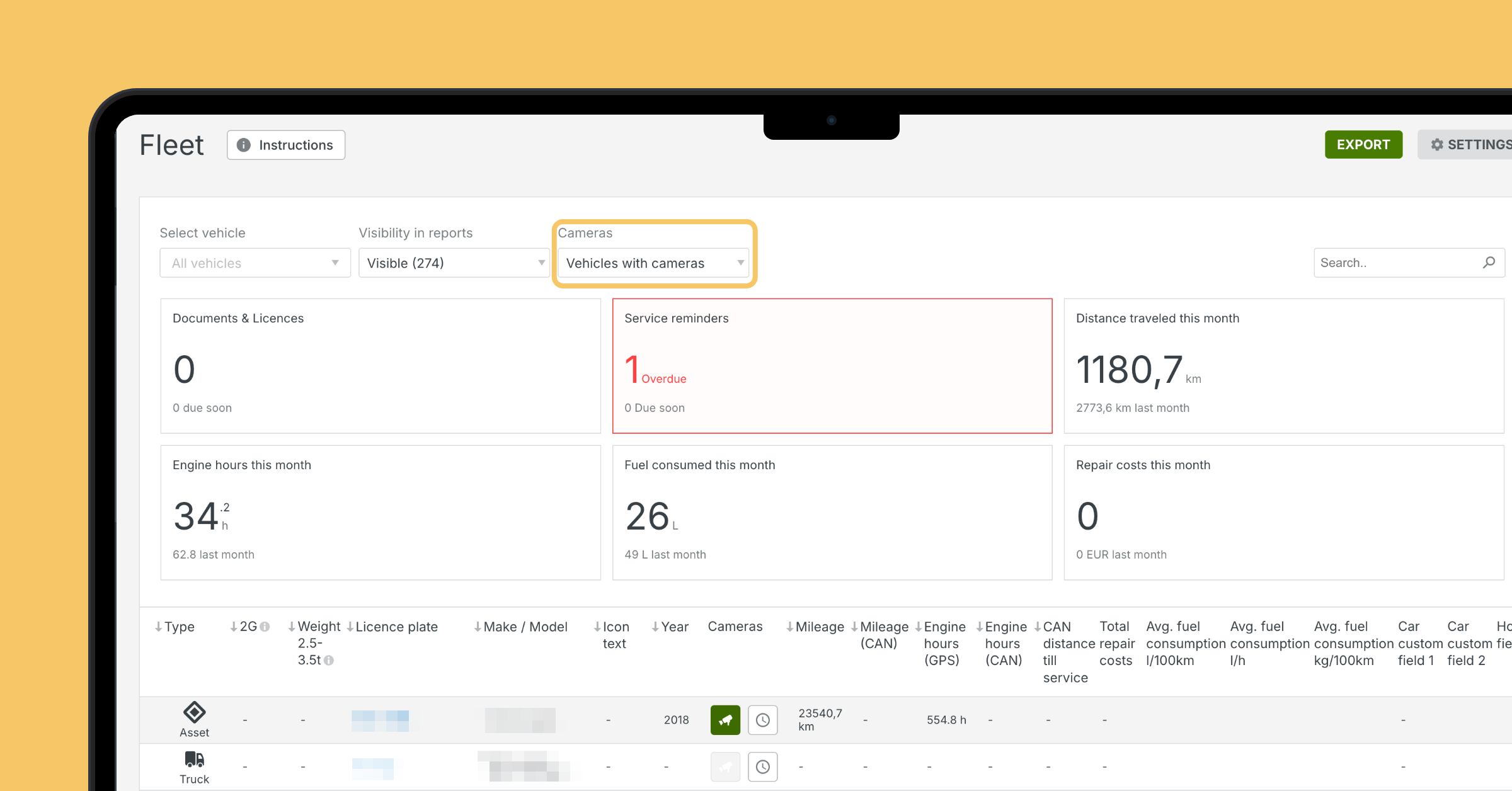
Task: Sort by the Engine hours (CAN) column
Action: coord(1001,643)
